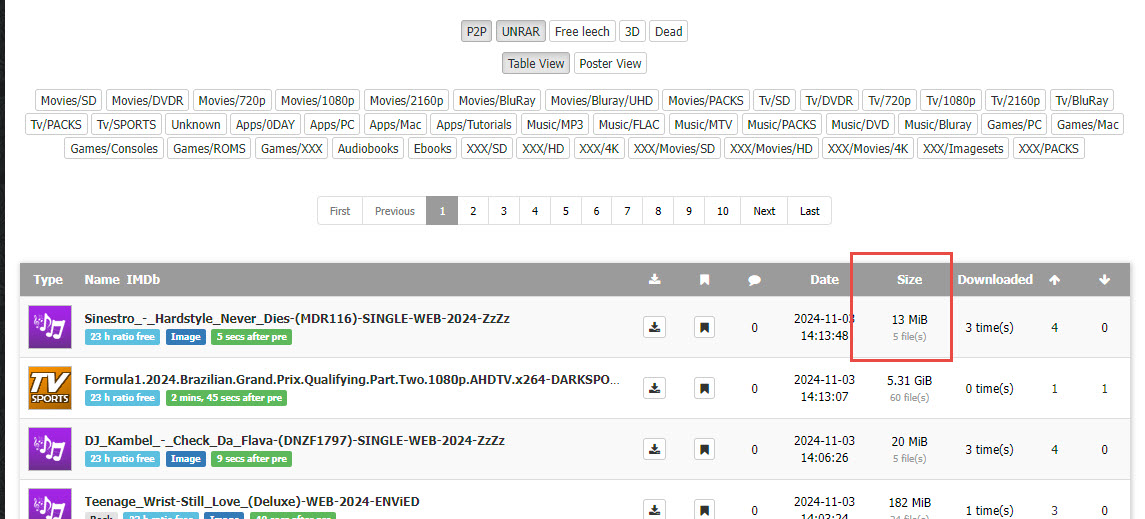Bookmark the DJ_Kambel Check_Da_Flava torrent
Screen dimensions: 1145x519
click(x=704, y=450)
